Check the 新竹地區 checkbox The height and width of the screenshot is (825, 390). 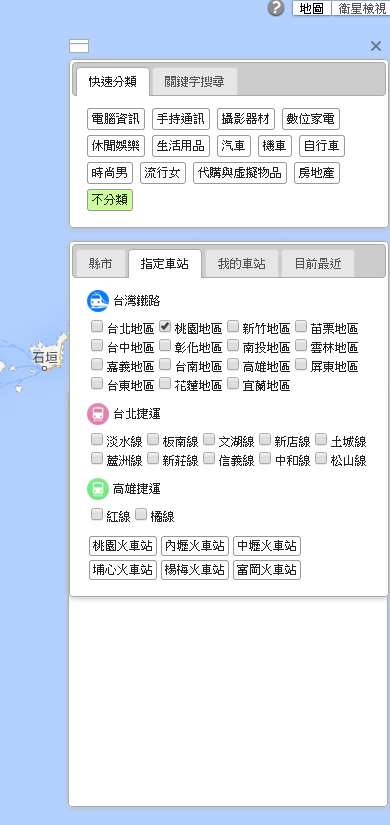(233, 327)
